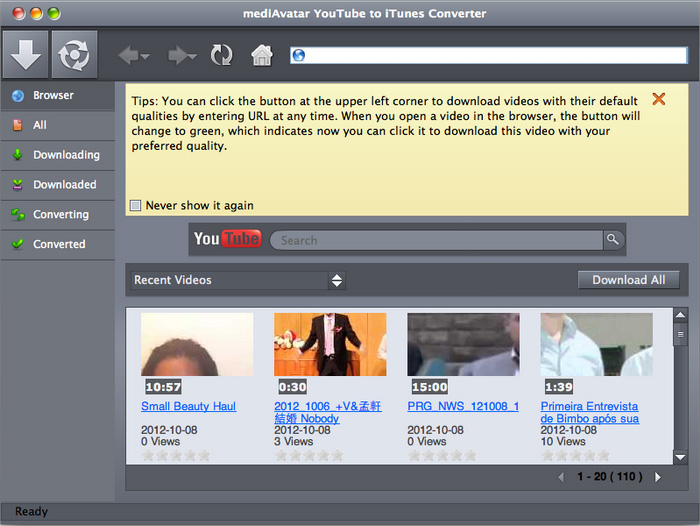700x526 pixels.
Task: Click the YouTube Search field
Action: coord(437,240)
